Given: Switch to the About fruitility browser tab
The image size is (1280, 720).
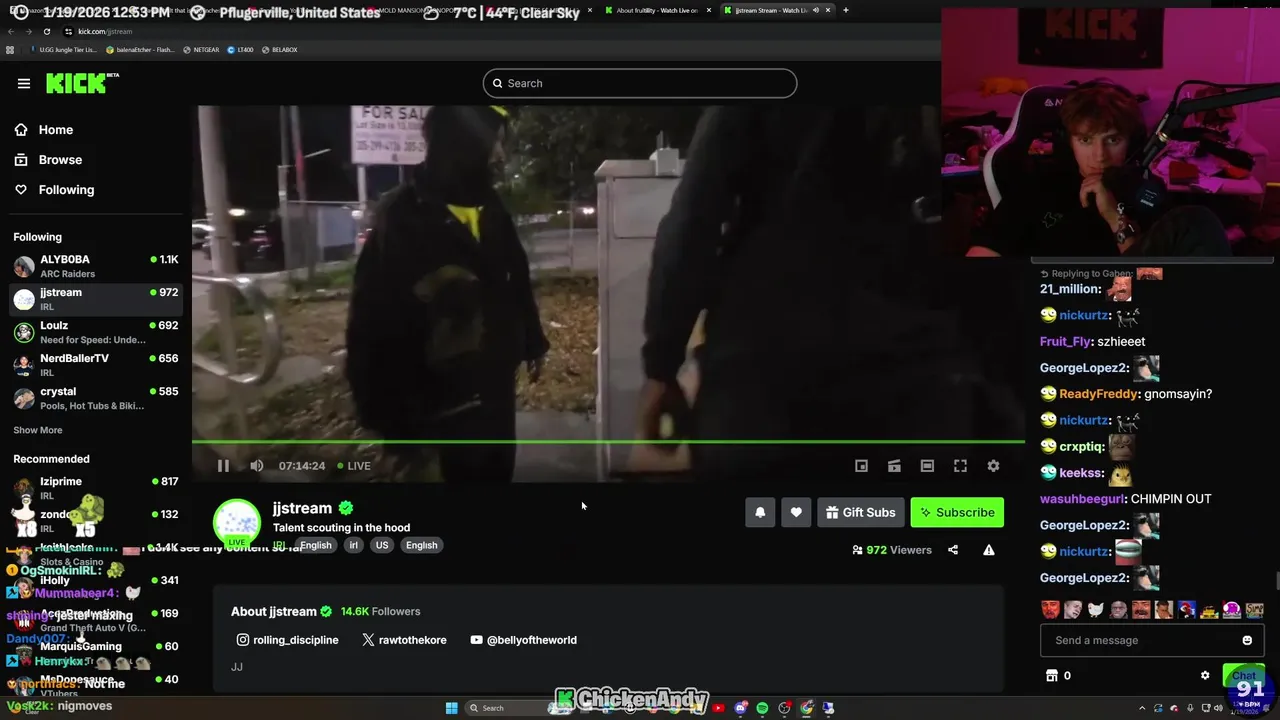Looking at the screenshot, I should pos(658,10).
